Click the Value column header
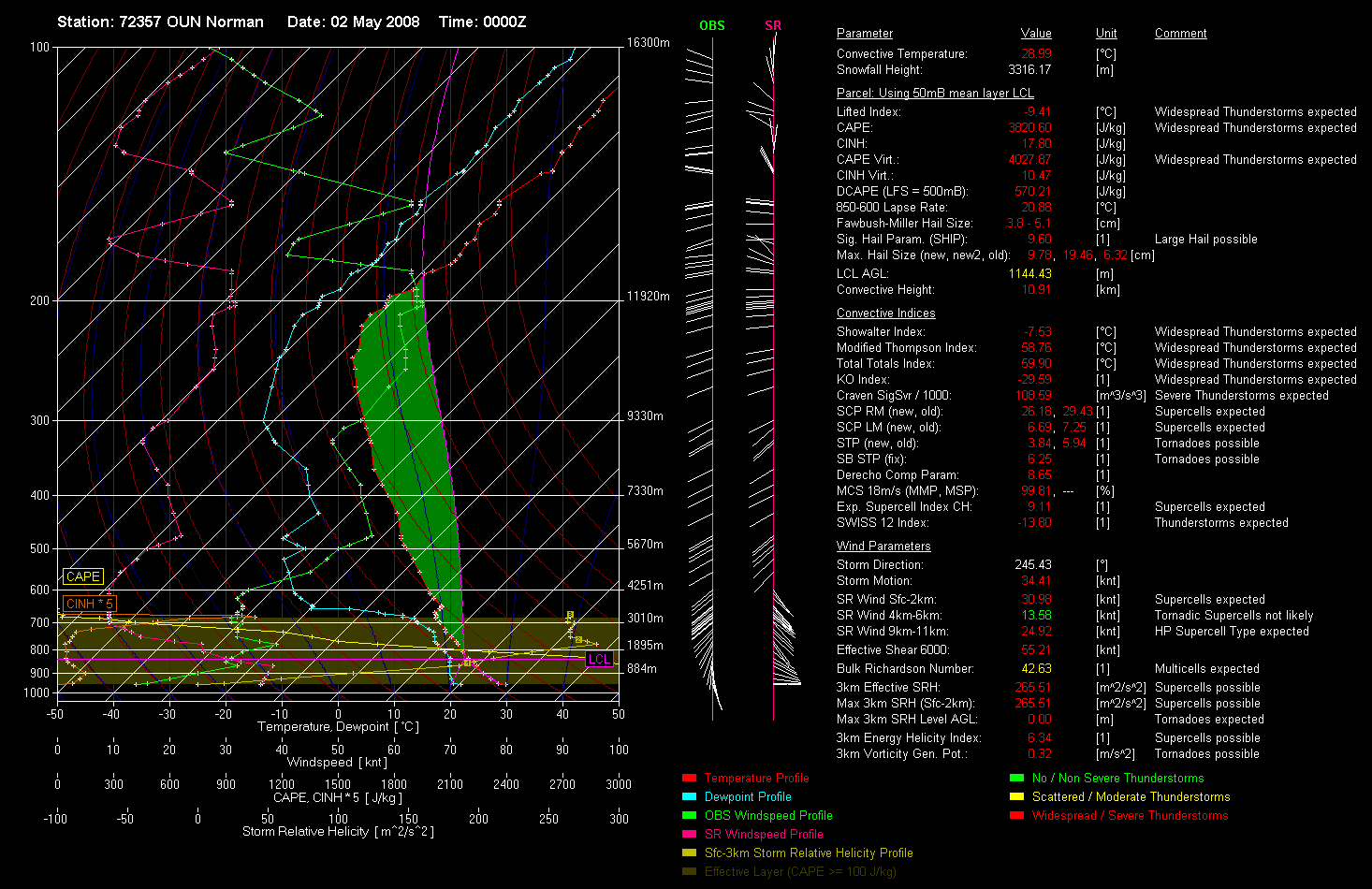This screenshot has height=889, width=1372. 1036,34
